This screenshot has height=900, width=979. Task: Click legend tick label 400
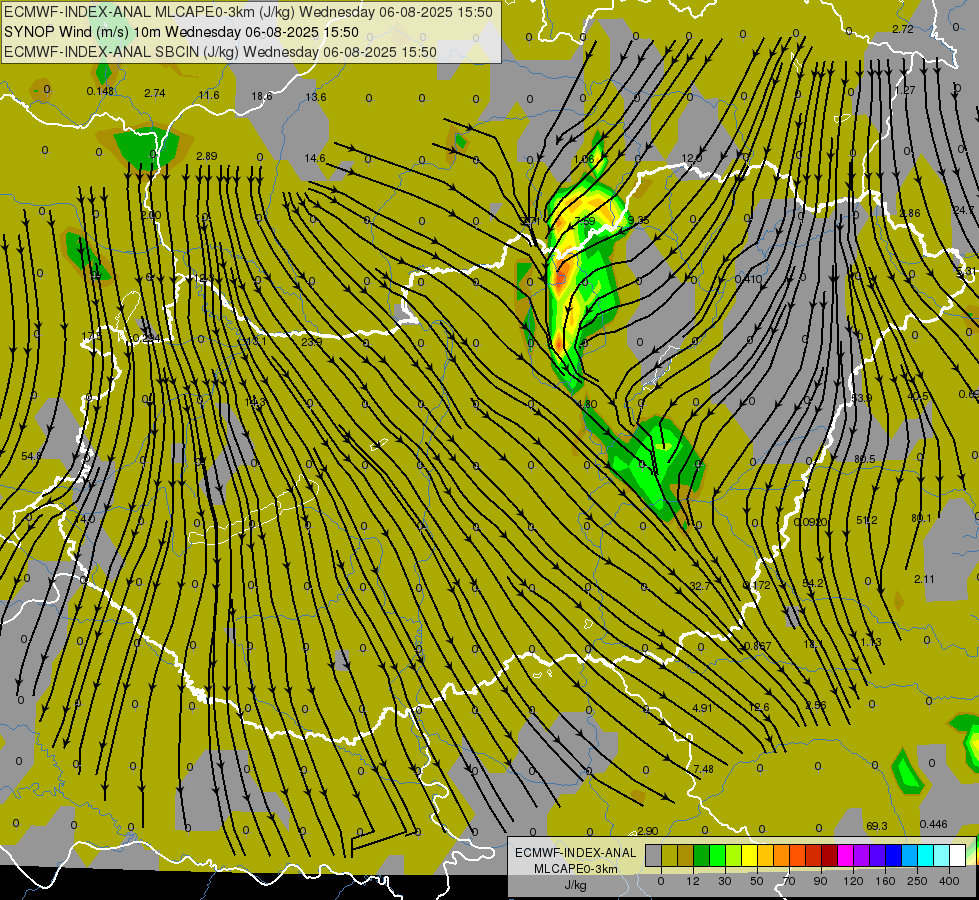click(949, 881)
